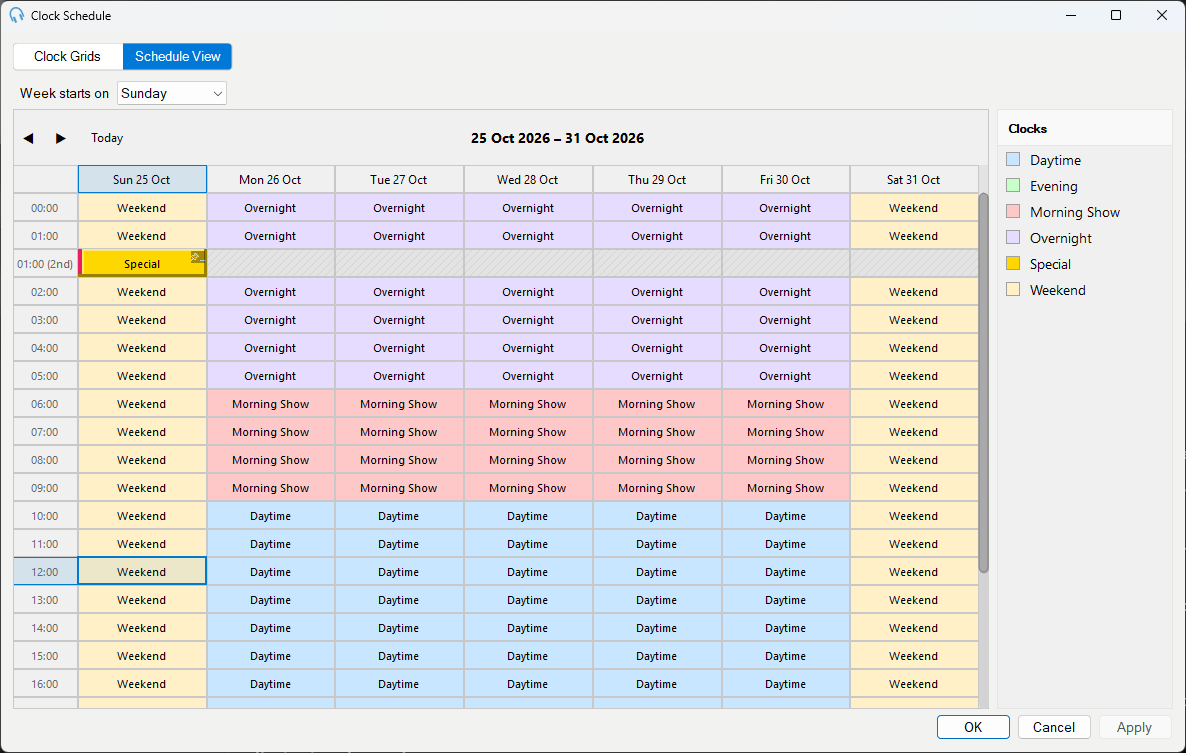Click the Weekend legend color swatch

click(1014, 290)
